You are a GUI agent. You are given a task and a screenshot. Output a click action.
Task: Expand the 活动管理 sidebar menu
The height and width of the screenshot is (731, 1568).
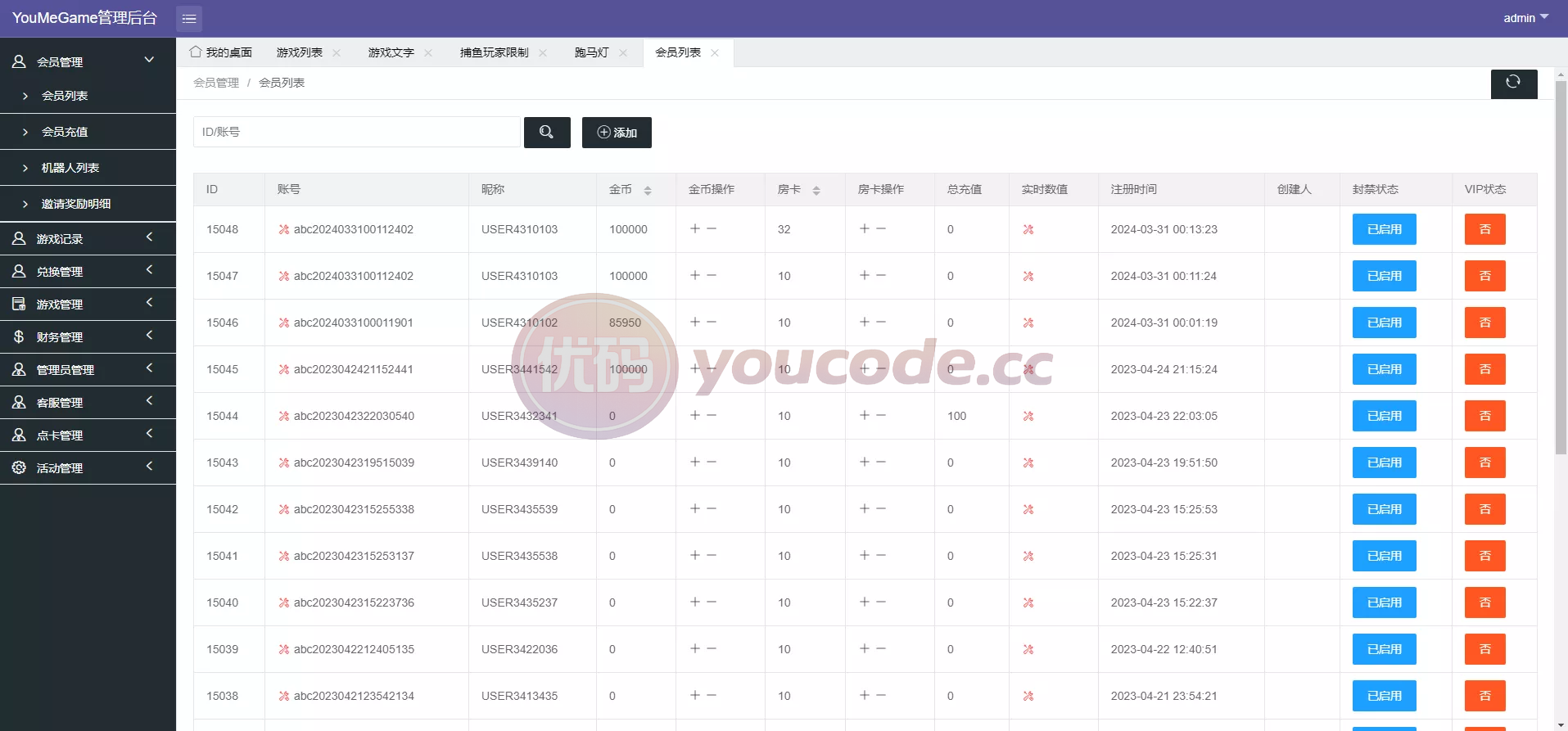click(88, 467)
